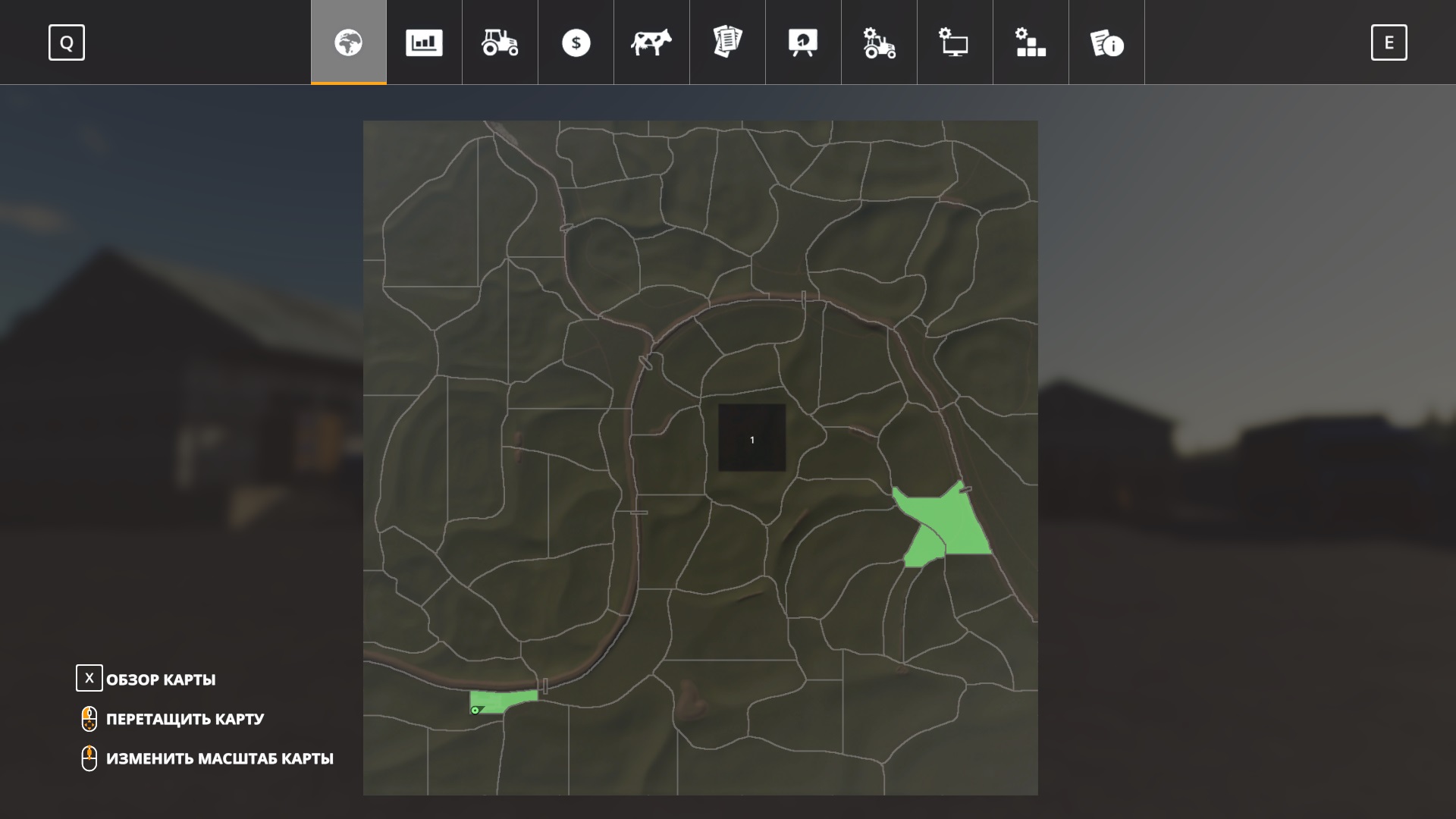Click the ИЗМЕНИТЬ МАСШТАБ КАРТЫ hint text
The width and height of the screenshot is (1456, 819).
point(220,758)
